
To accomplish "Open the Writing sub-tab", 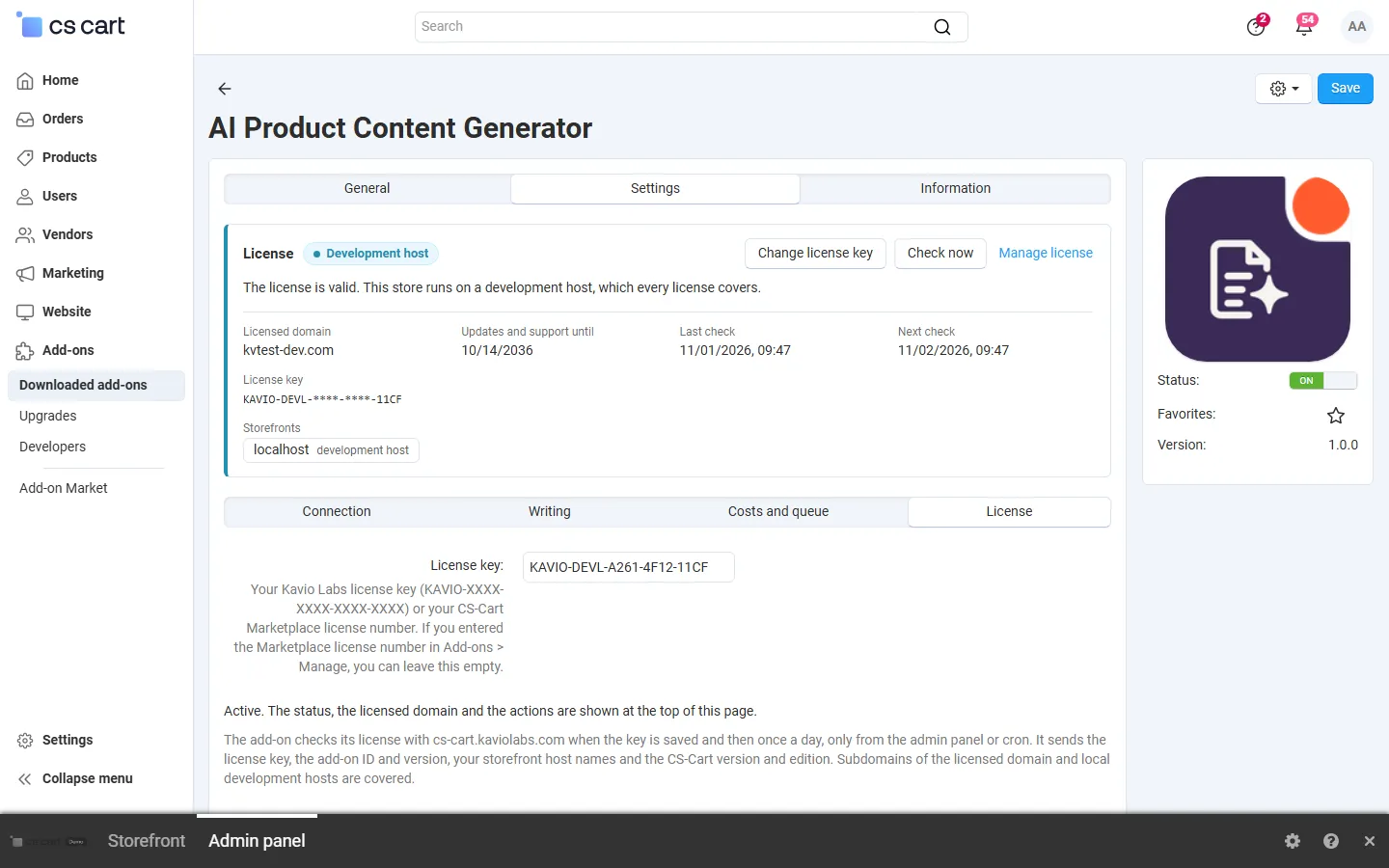I will pos(550,512).
